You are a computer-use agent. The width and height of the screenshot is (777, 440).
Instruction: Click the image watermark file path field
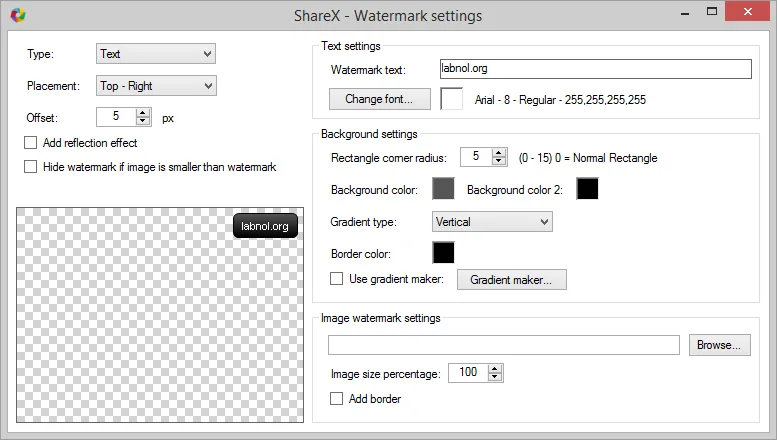tap(503, 345)
